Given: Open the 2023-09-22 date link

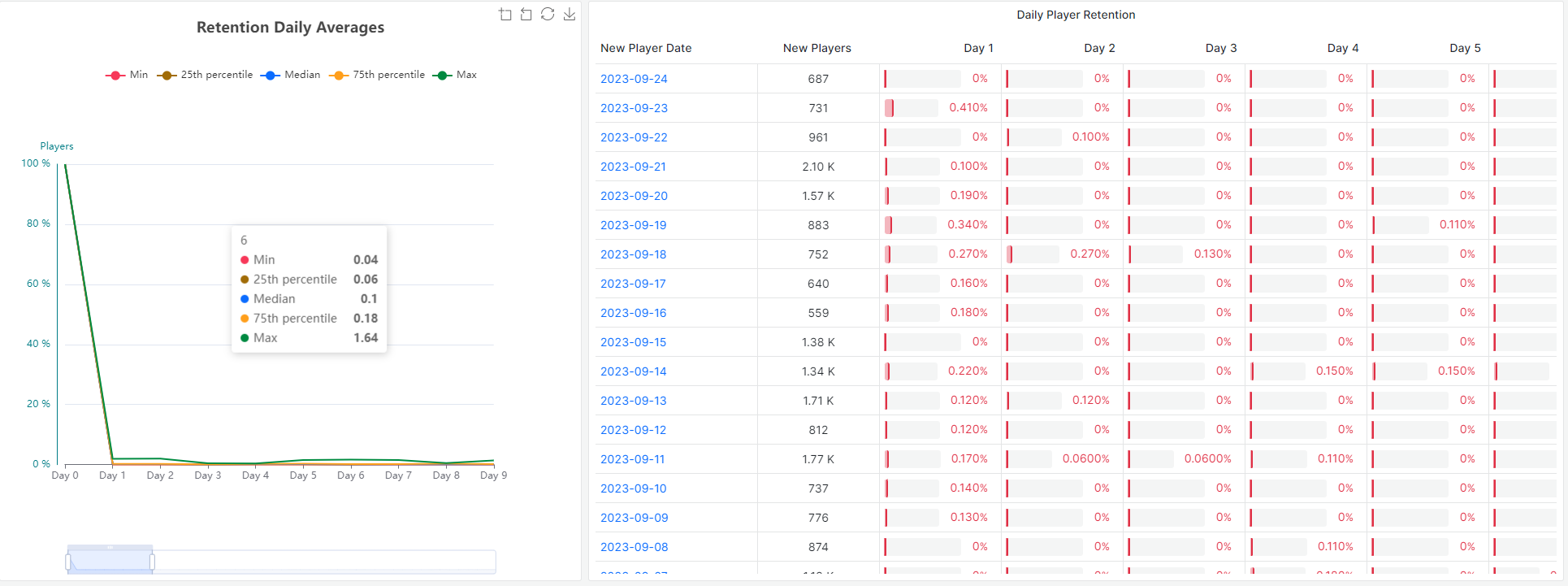Looking at the screenshot, I should click(634, 137).
